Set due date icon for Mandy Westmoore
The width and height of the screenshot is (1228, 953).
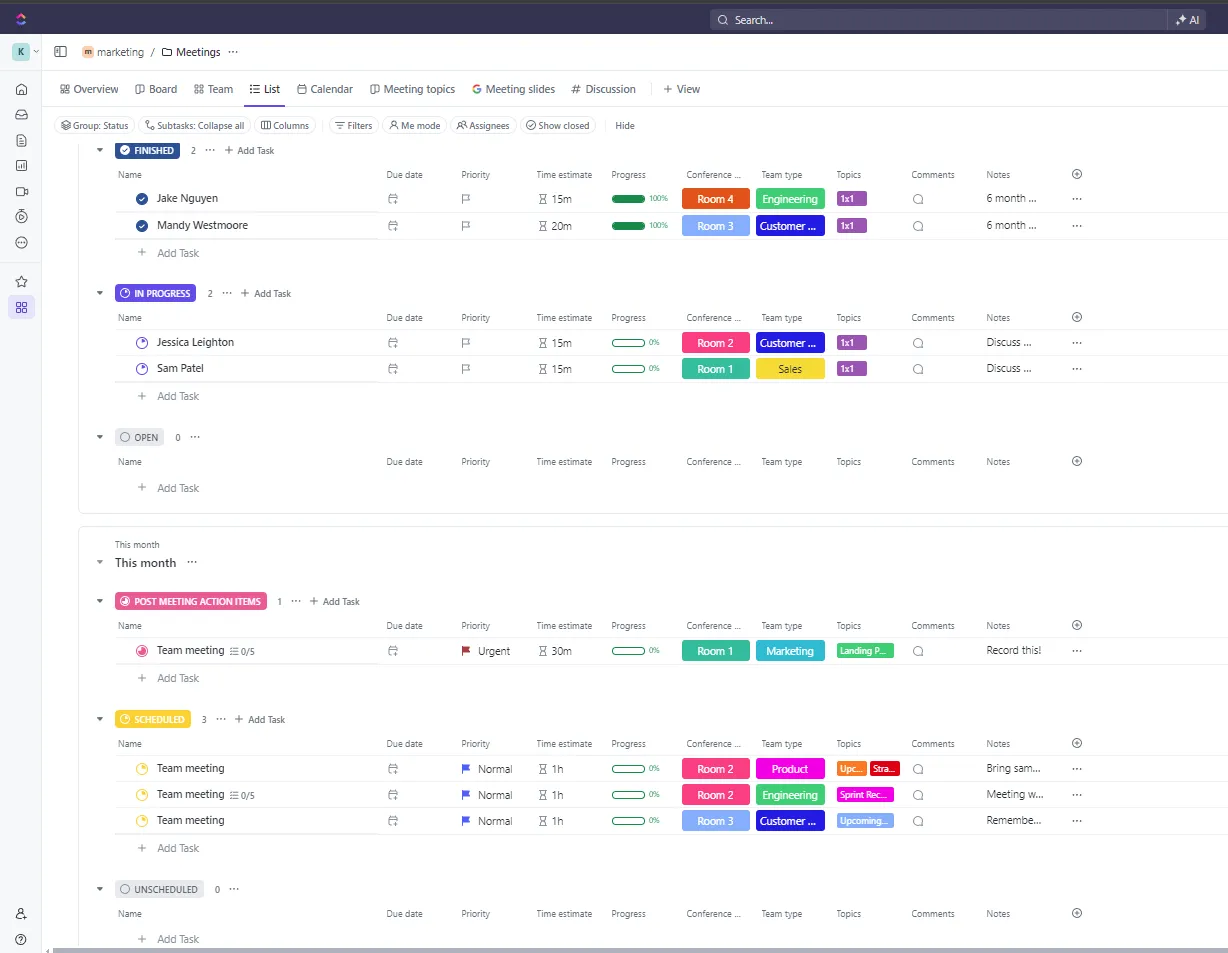pos(393,226)
